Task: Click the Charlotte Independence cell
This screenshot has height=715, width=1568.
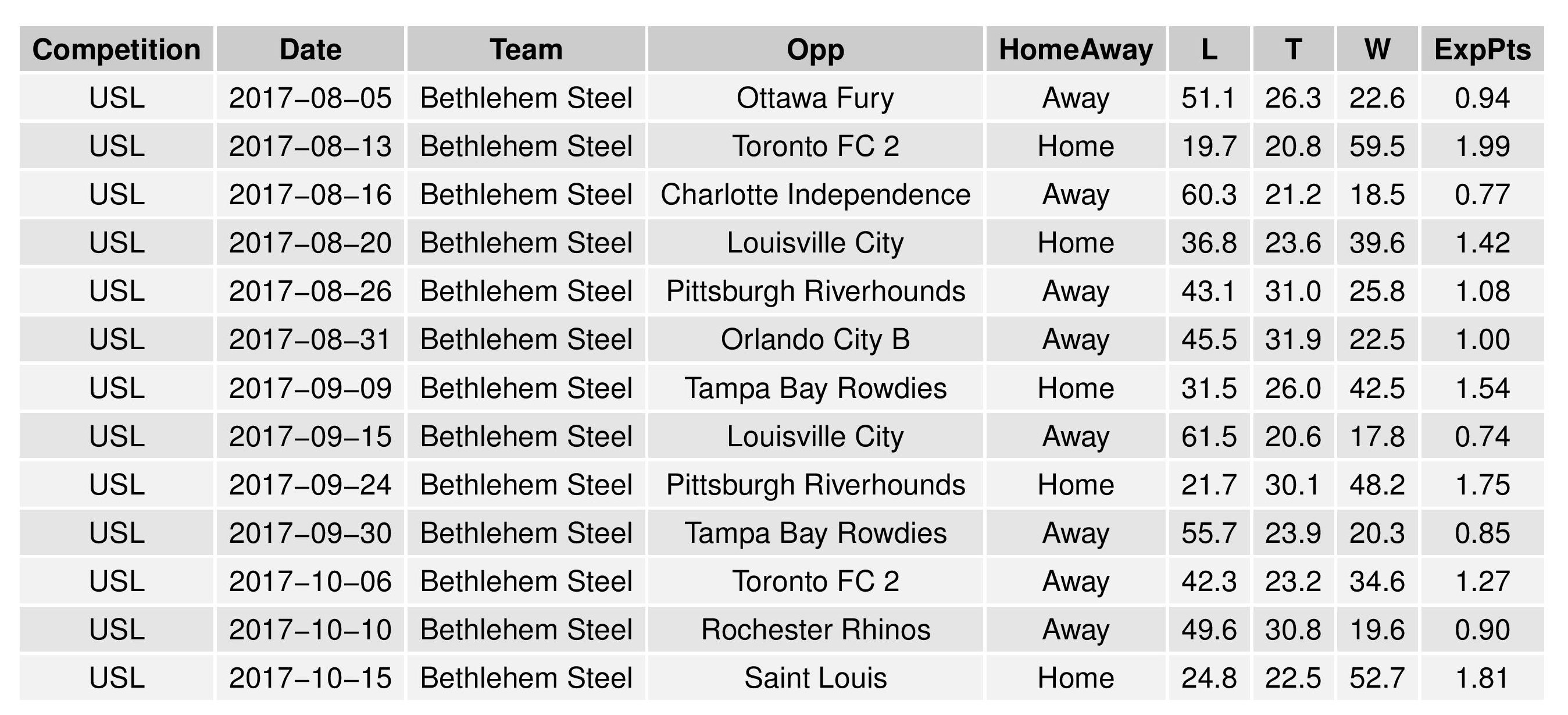Action: click(x=815, y=195)
